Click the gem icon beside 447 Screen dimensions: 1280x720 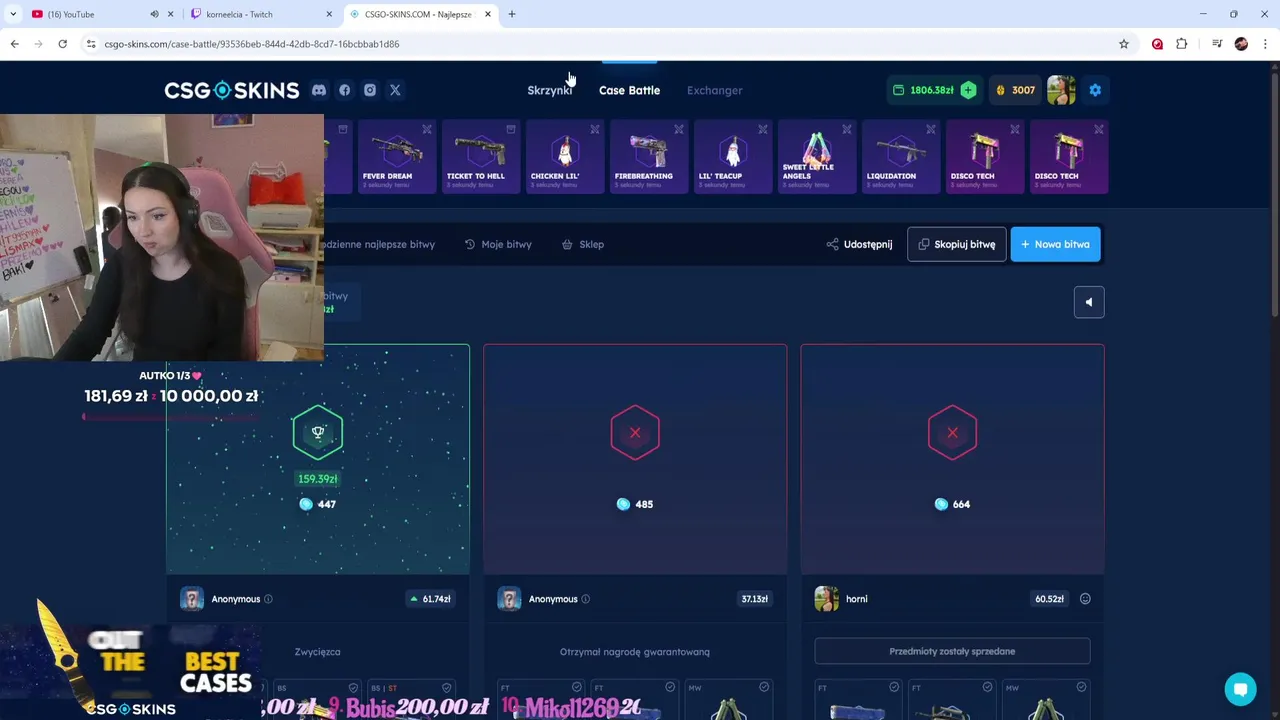[x=306, y=504]
